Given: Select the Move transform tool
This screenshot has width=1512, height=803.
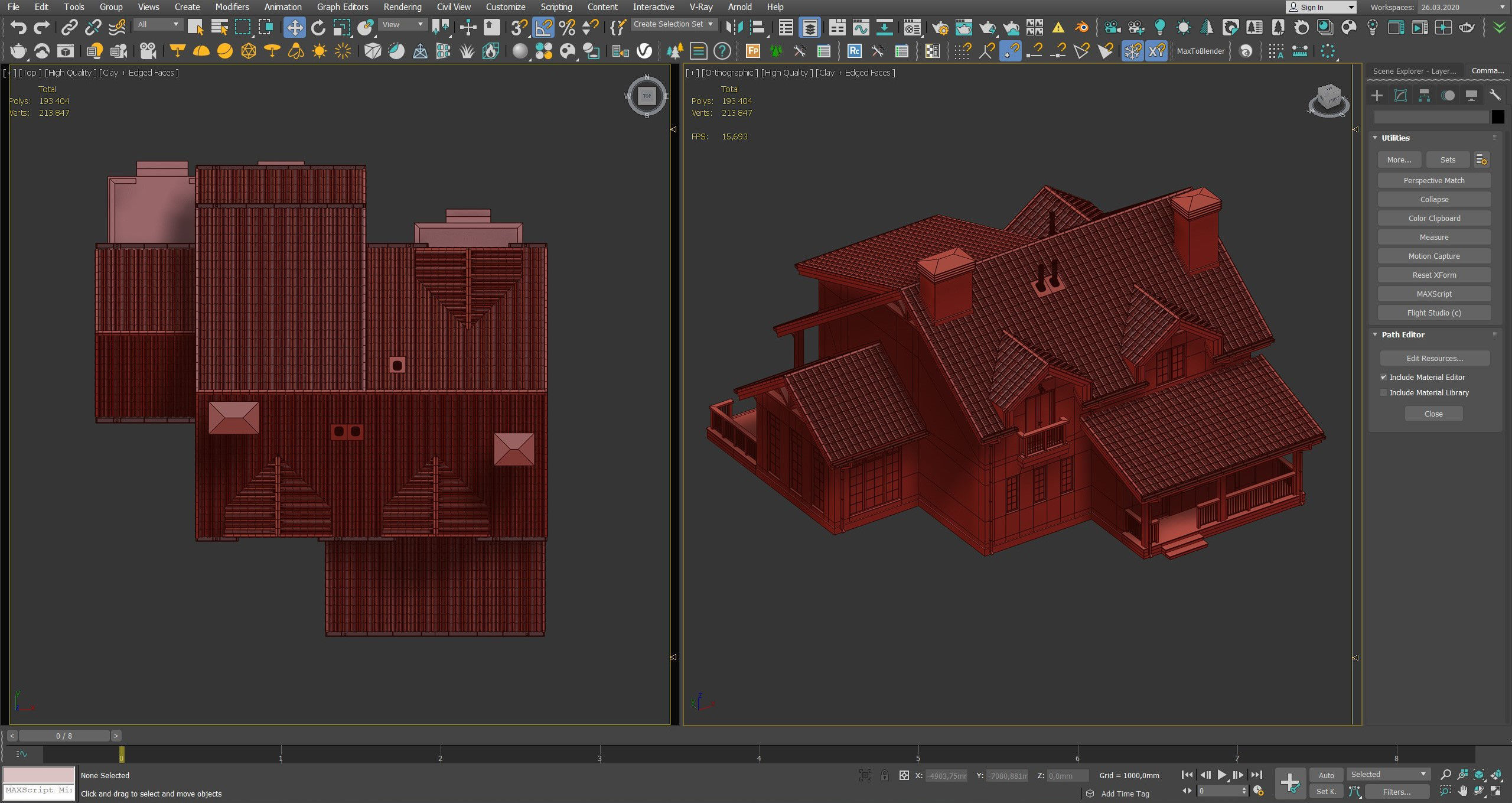Looking at the screenshot, I should pos(294,27).
